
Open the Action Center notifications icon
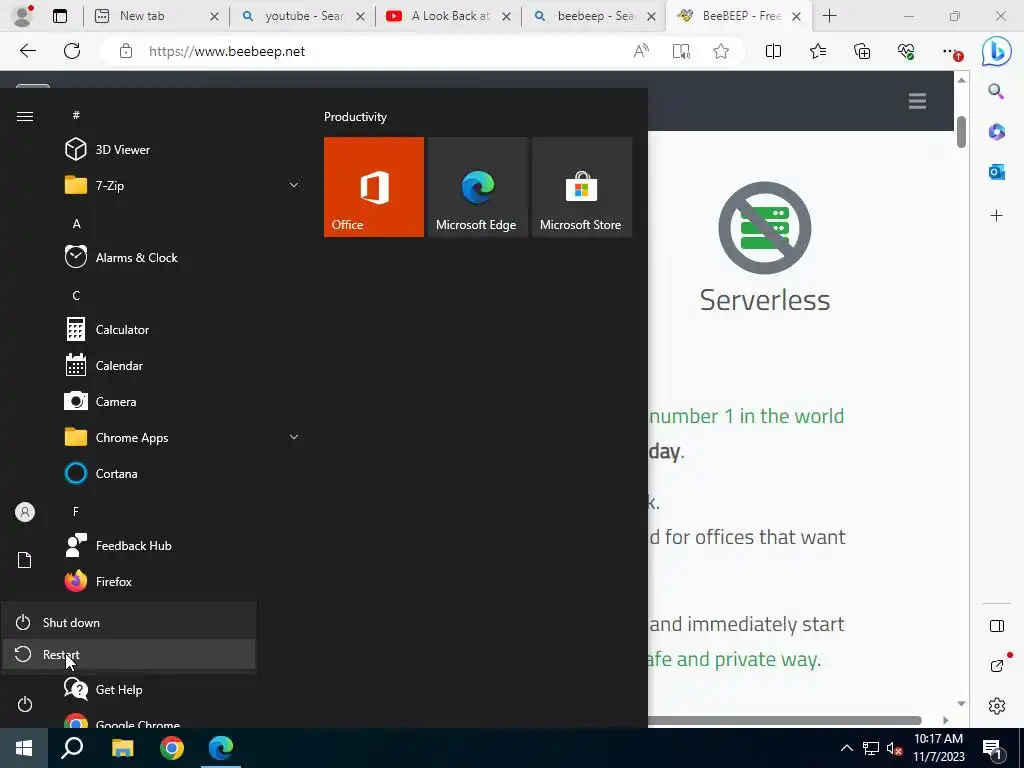992,748
